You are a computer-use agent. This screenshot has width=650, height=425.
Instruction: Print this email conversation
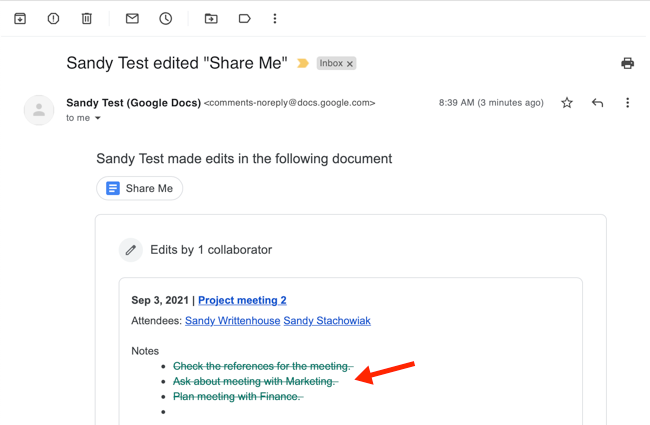[627, 63]
